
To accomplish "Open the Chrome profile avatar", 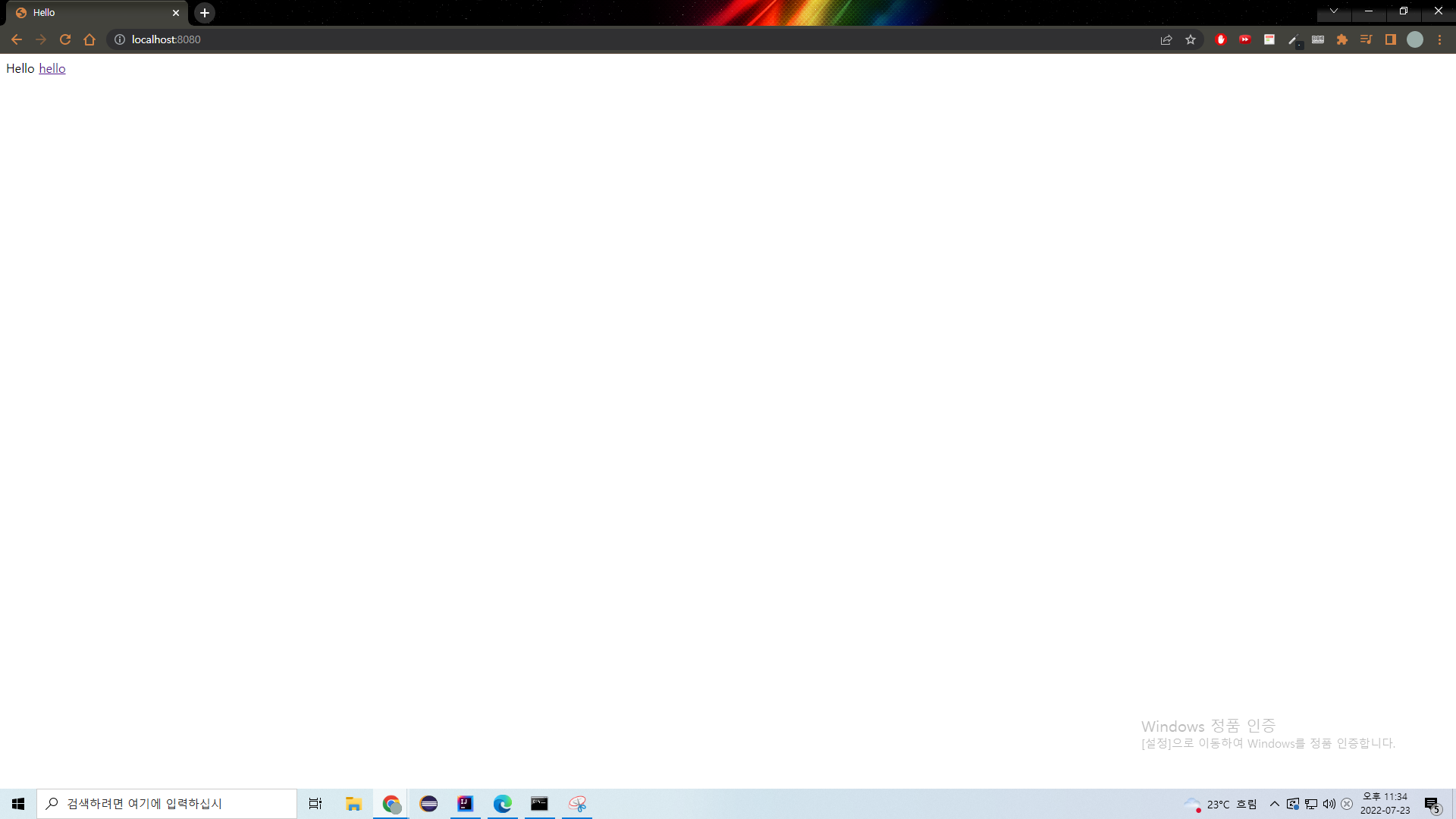I will click(x=1415, y=39).
